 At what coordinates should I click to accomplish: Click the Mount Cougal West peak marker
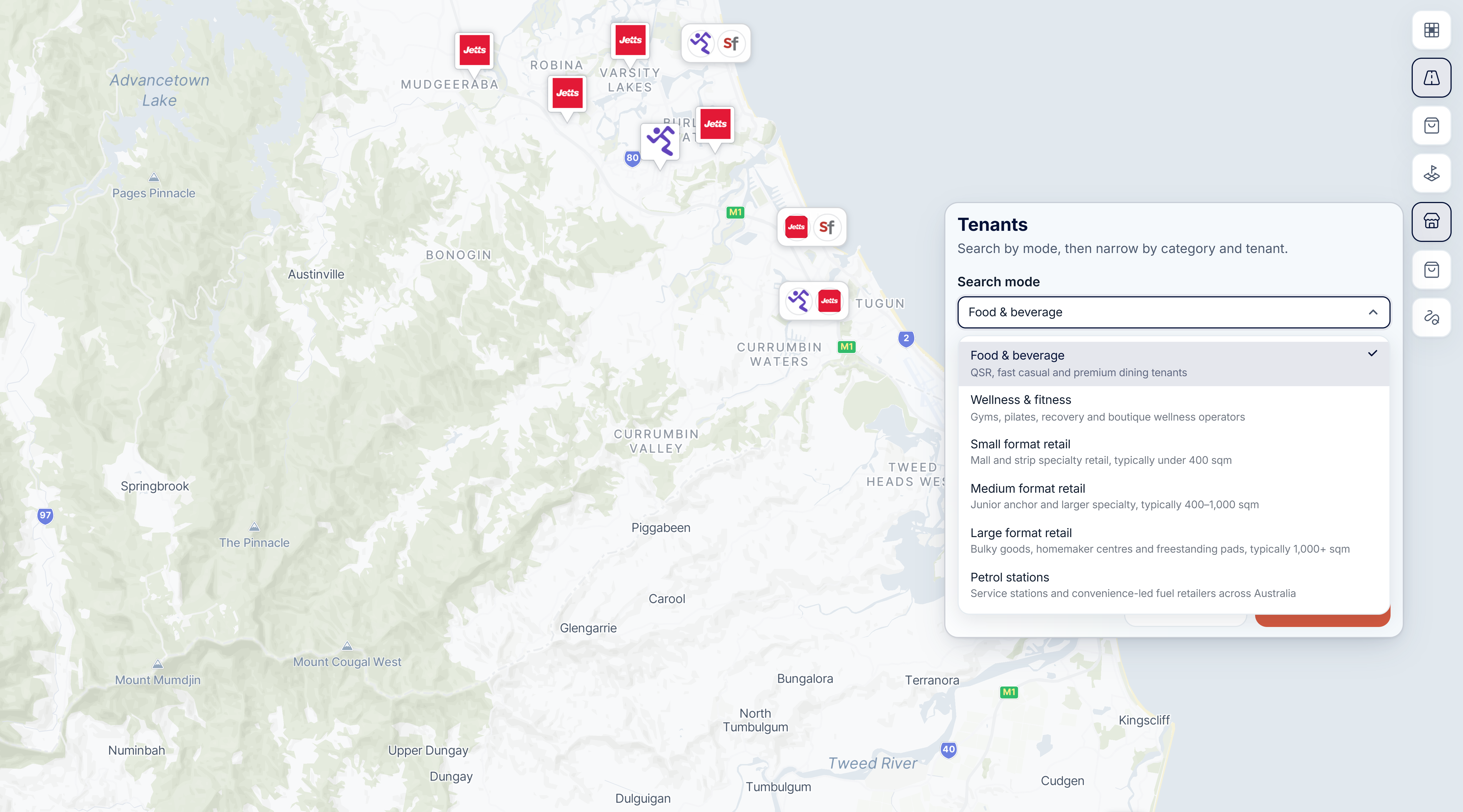tap(347, 646)
